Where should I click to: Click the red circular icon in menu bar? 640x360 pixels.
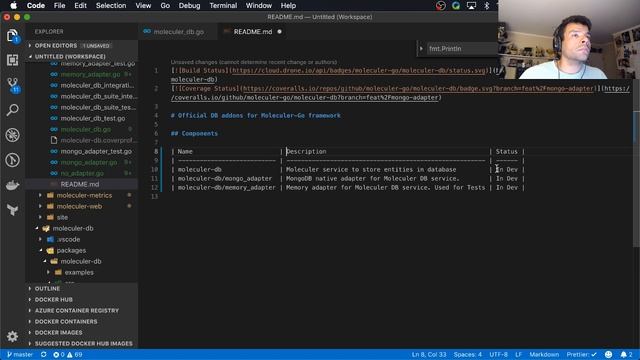click(440, 6)
